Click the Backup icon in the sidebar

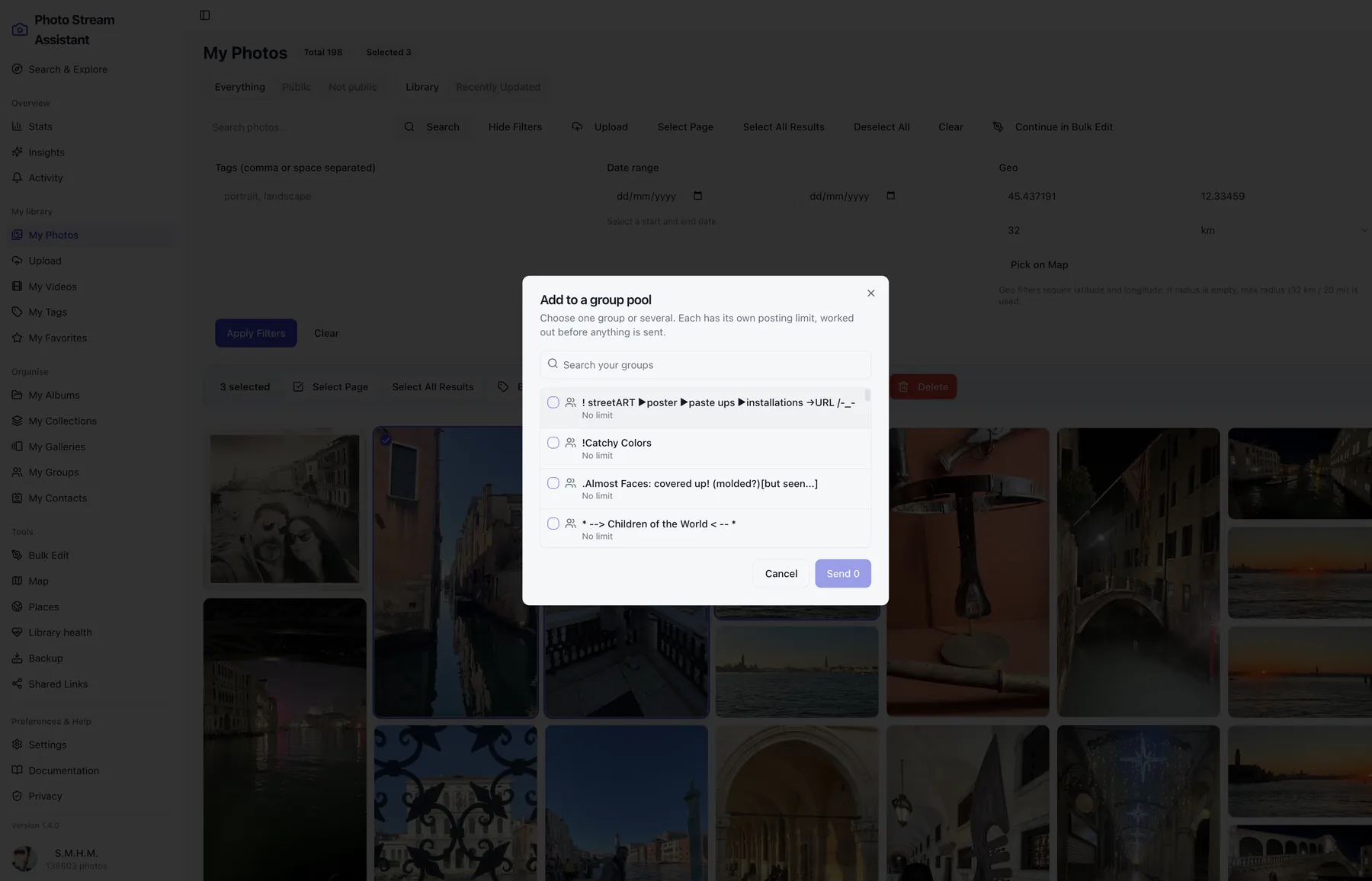click(x=17, y=658)
